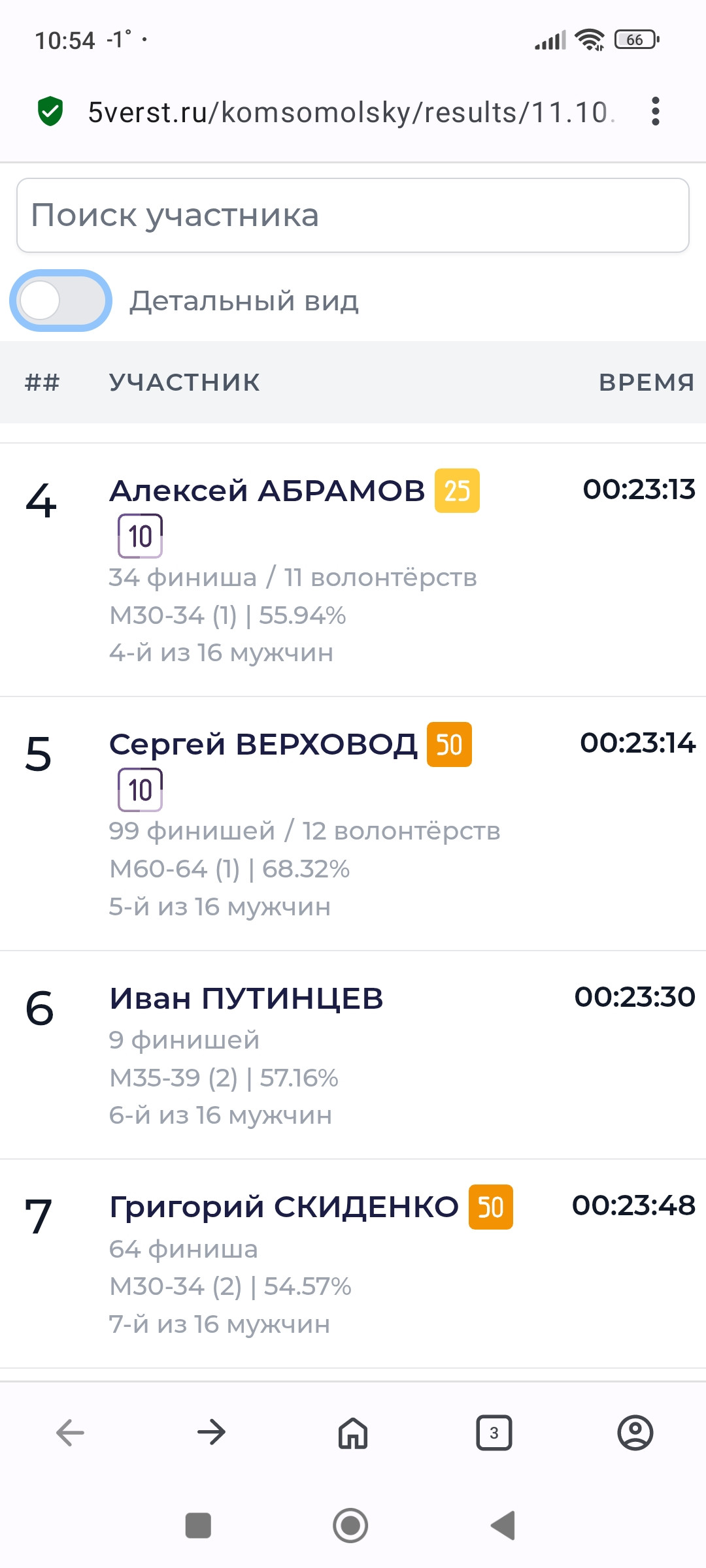The width and height of the screenshot is (706, 1568).
Task: Open the browser three-dot menu
Action: (656, 111)
